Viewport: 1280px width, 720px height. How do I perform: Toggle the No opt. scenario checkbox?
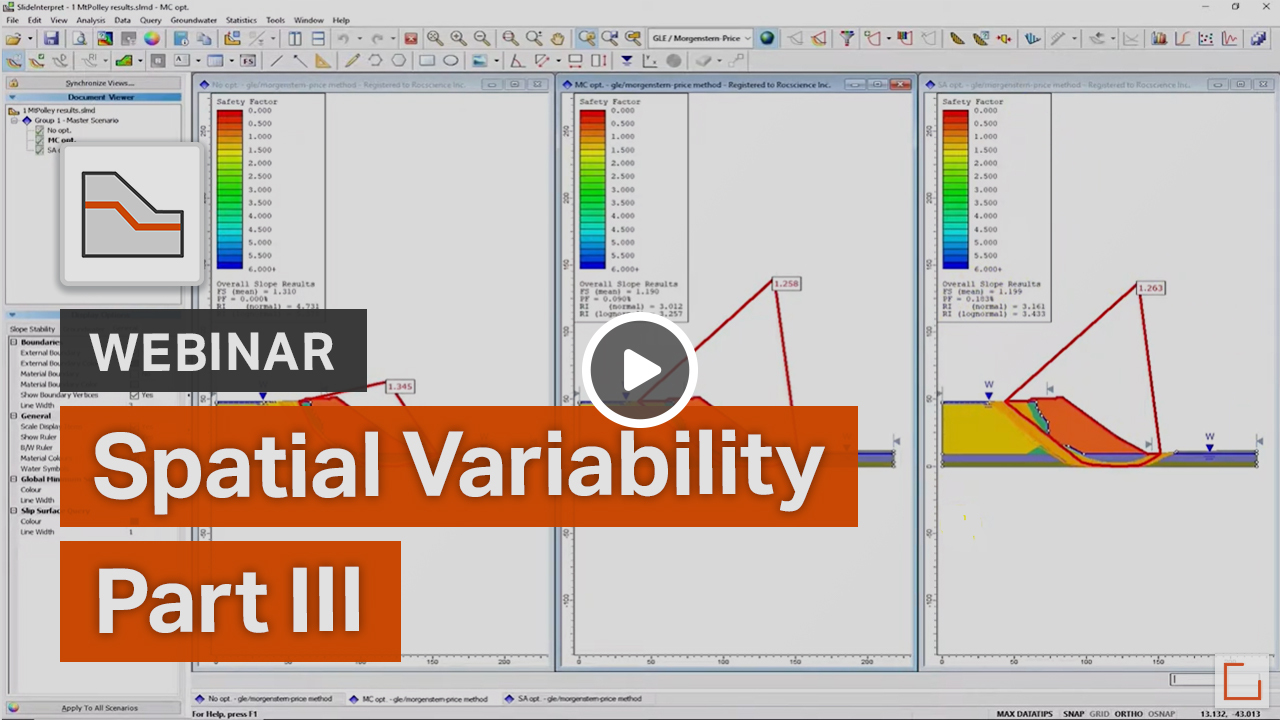click(x=40, y=130)
